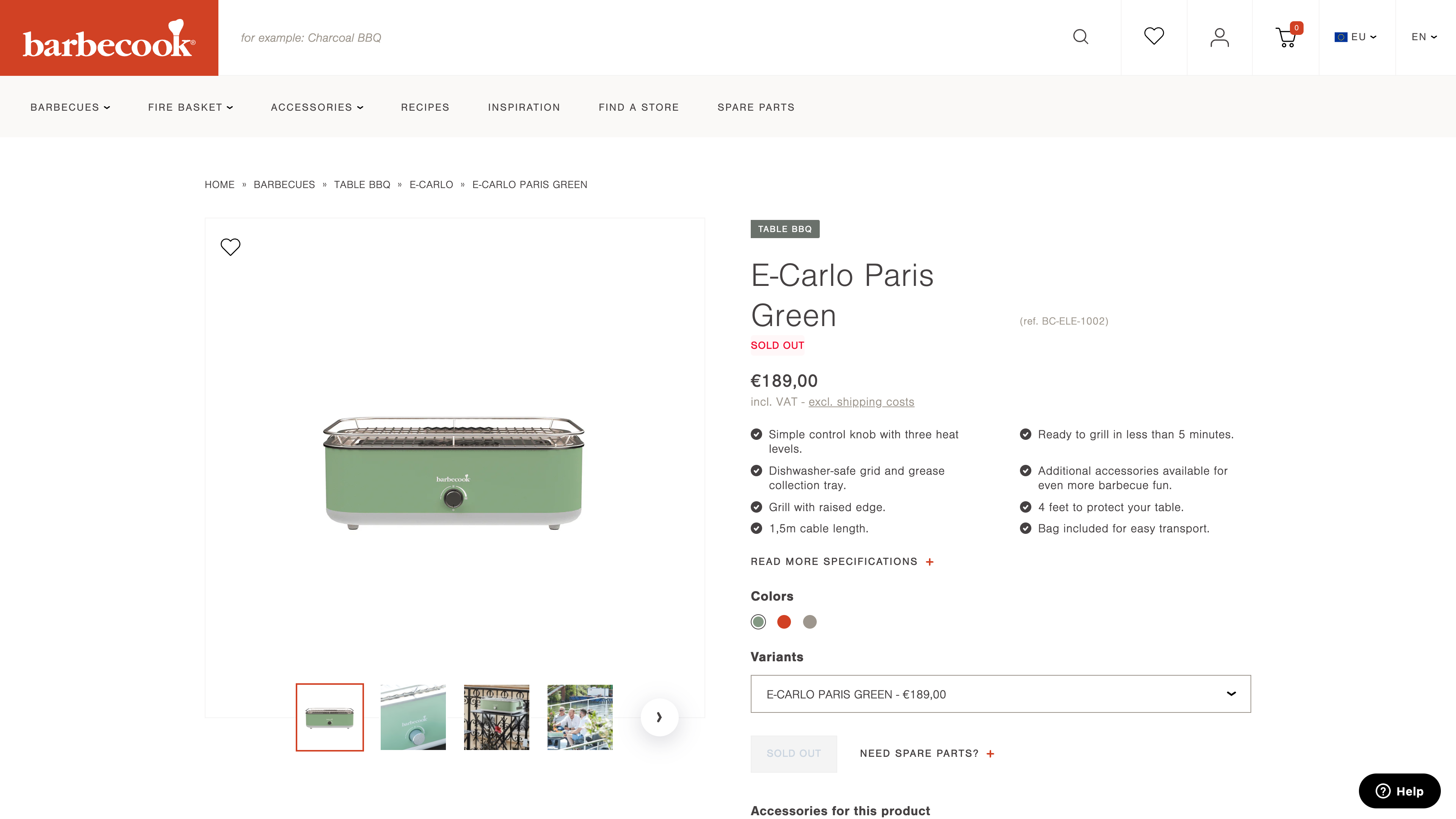Open the user account icon
The height and width of the screenshot is (819, 1456).
[1219, 37]
